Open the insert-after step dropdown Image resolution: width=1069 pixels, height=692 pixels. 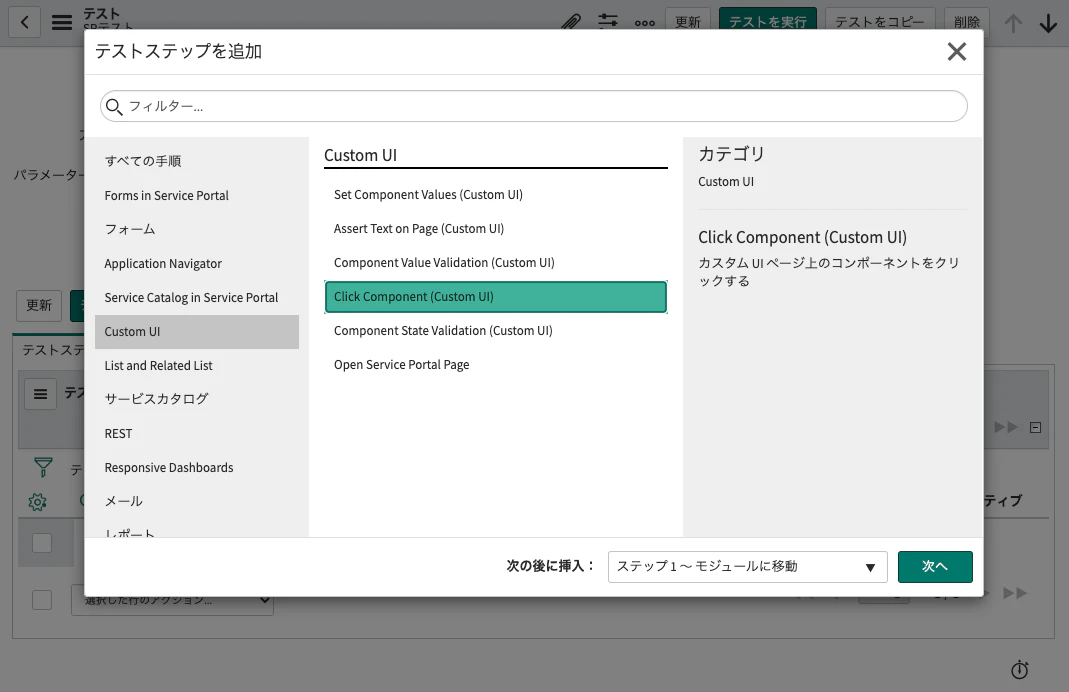tap(747, 567)
